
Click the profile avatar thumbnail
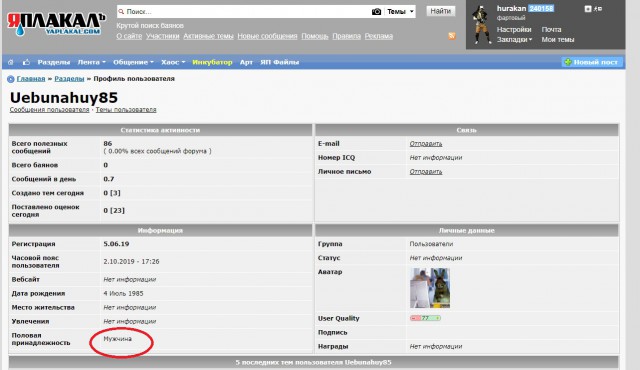coord(430,288)
